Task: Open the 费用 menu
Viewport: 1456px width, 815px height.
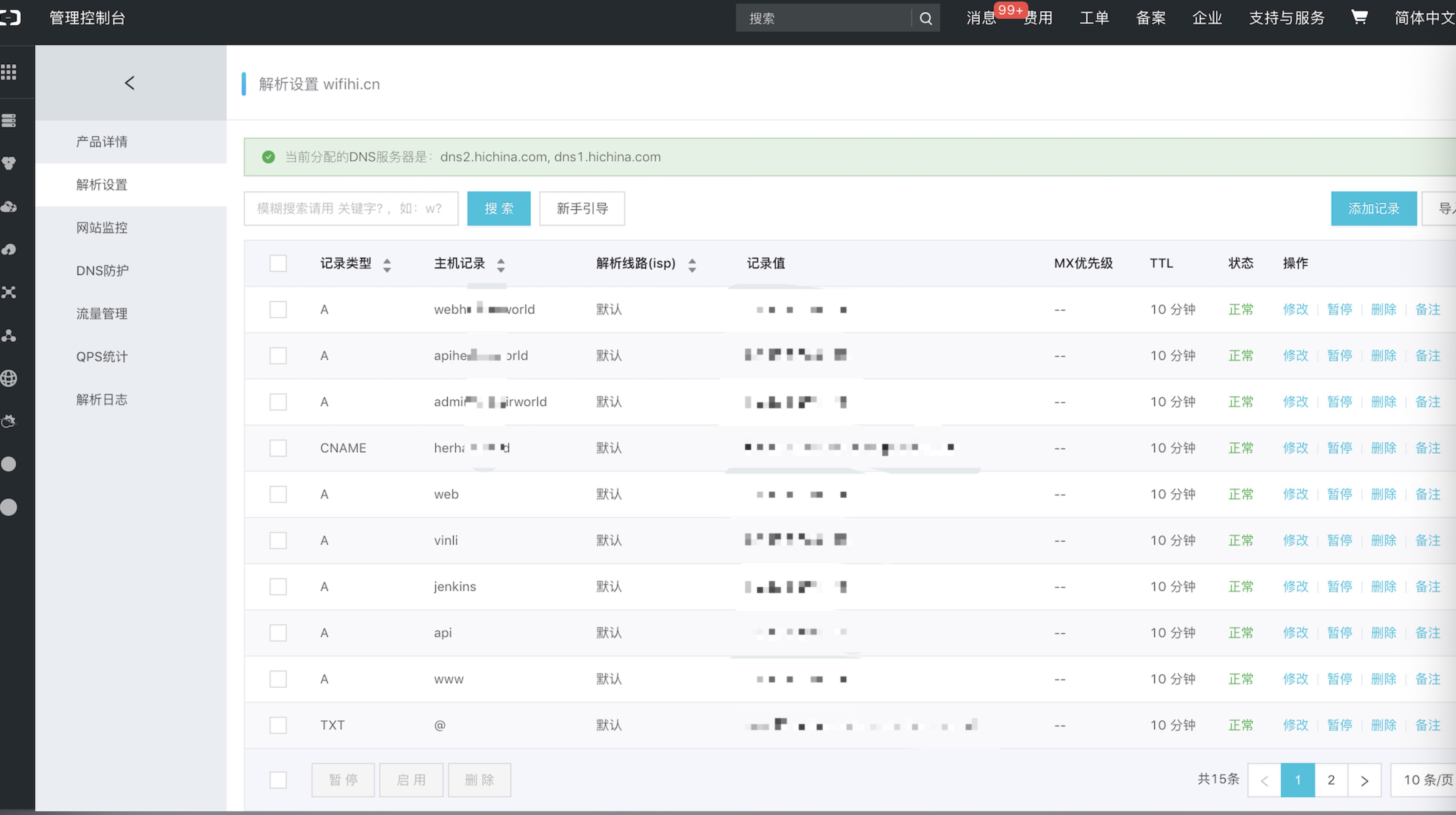Action: coord(1038,18)
